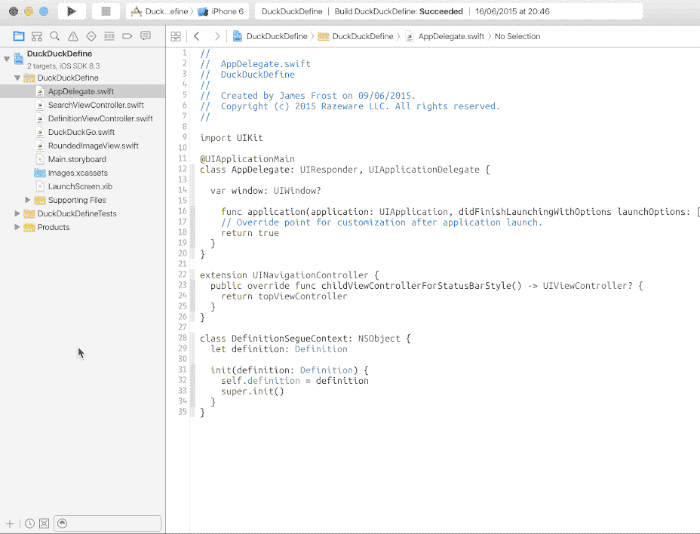Open the Symbol navigator icon
Screen dimensions: 700x534
pos(37,36)
